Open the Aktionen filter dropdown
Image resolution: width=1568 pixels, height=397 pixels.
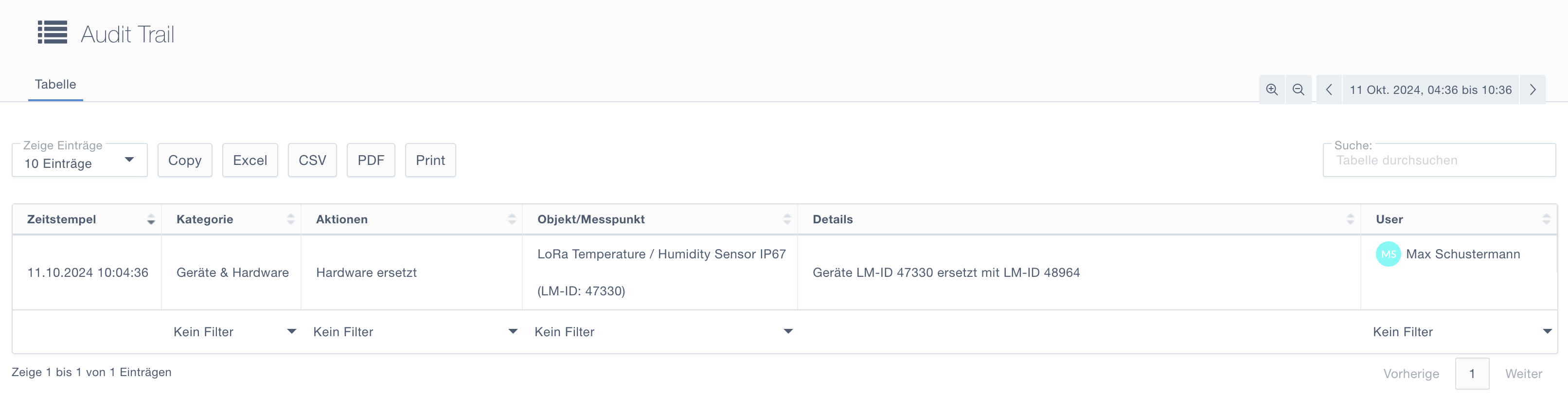[x=414, y=332]
